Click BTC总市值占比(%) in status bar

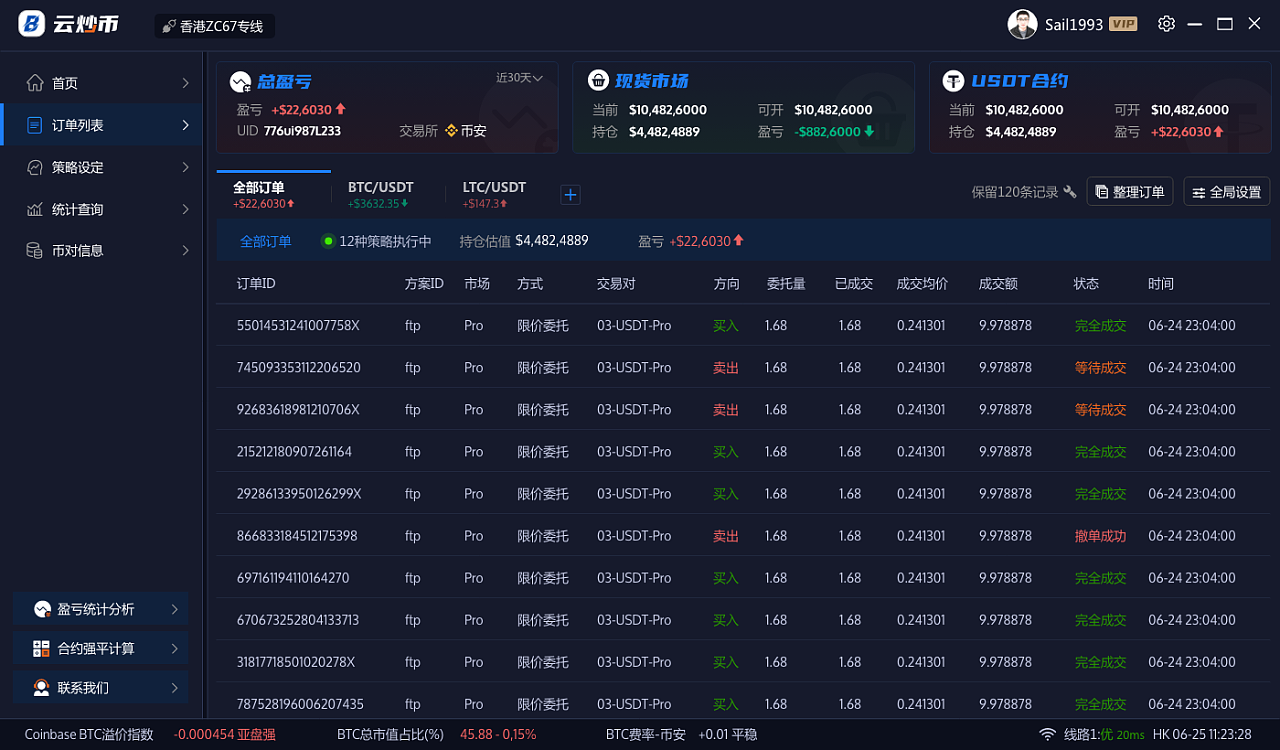click(390, 734)
